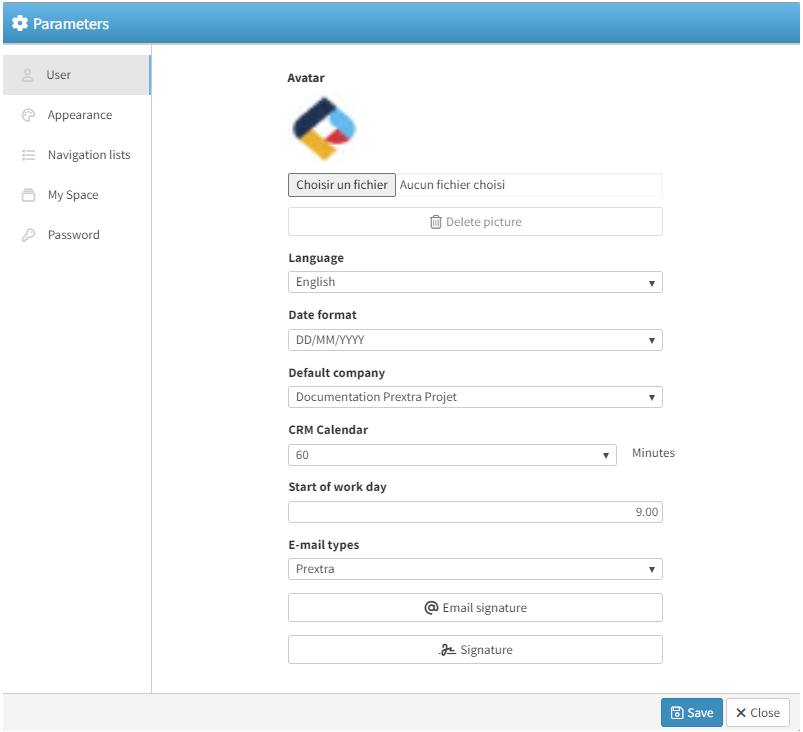Open the Password settings tab
Screen dimensions: 803x732
pyautogui.click(x=73, y=235)
